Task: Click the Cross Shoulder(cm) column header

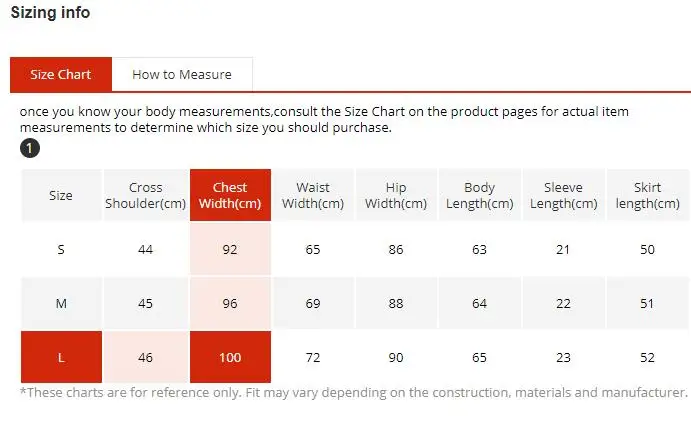Action: pos(146,195)
